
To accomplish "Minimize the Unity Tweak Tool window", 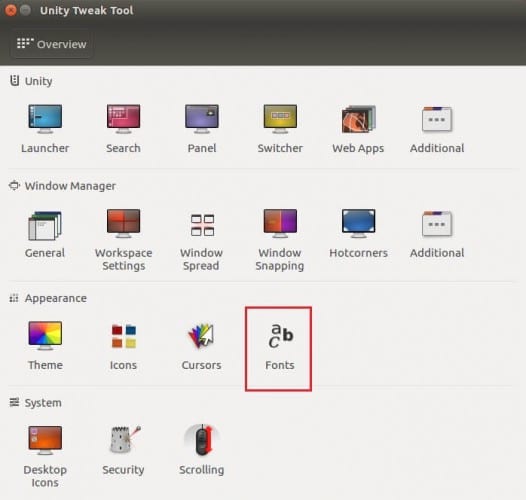I will pyautogui.click(x=25, y=10).
